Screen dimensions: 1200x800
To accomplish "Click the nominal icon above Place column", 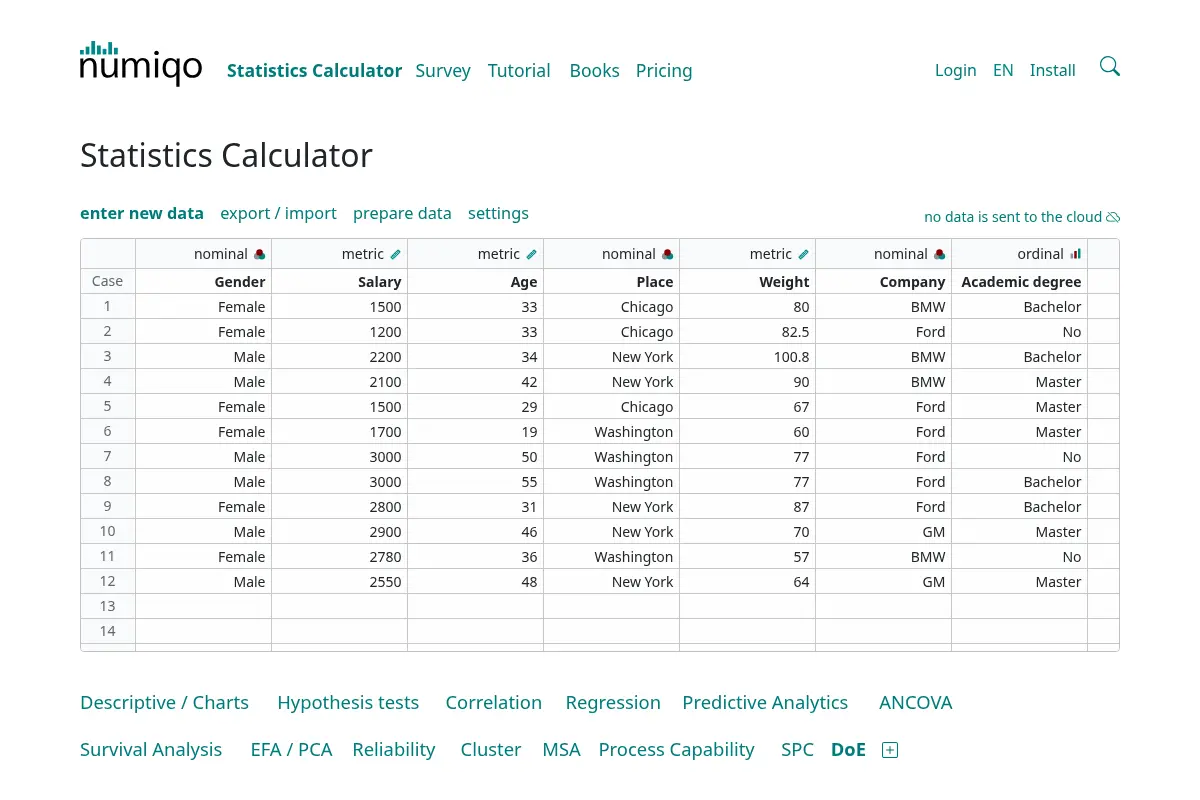I will coord(668,254).
